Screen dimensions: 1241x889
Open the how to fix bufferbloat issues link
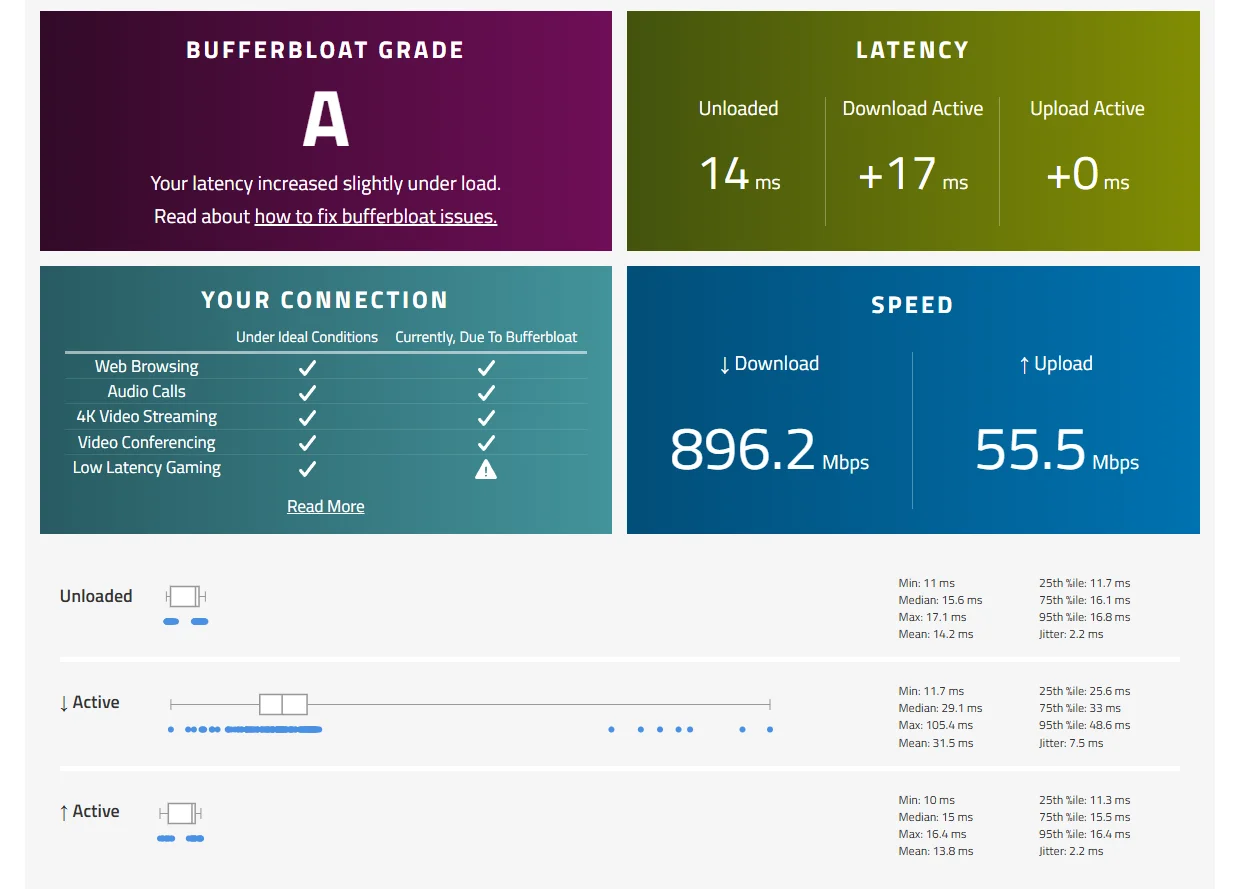point(376,216)
